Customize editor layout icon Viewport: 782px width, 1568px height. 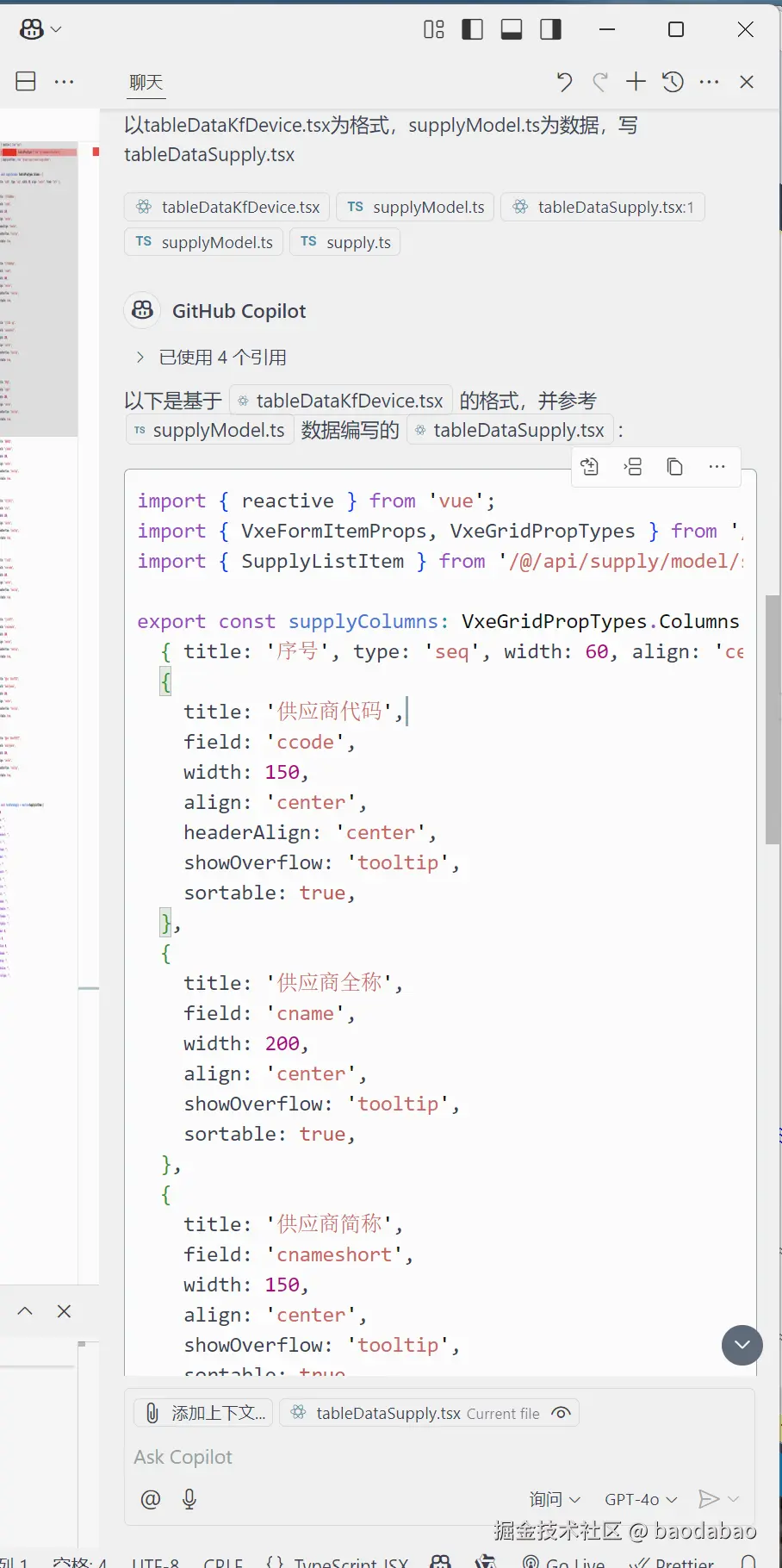coord(434,29)
